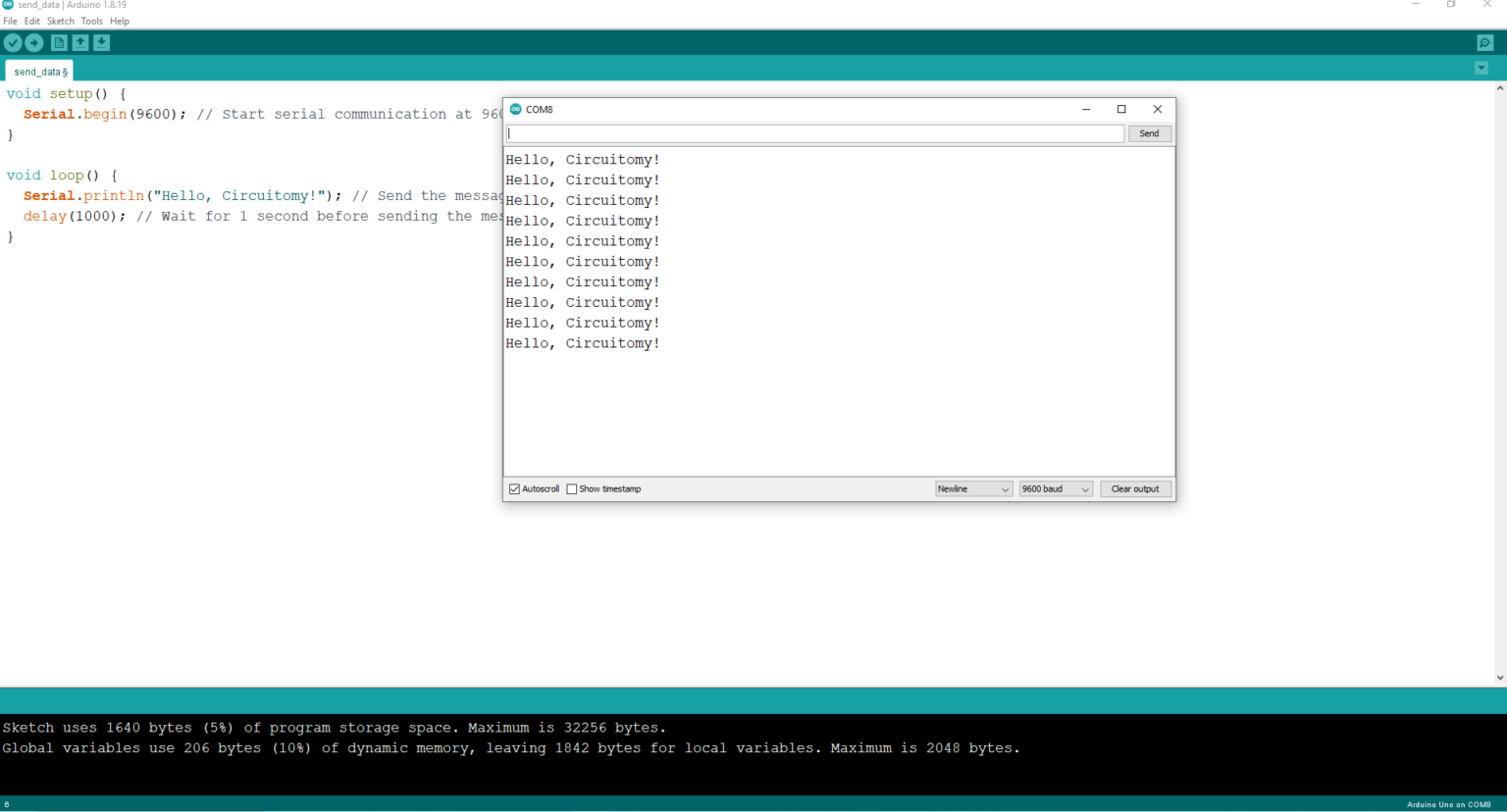1507x812 pixels.
Task: Click the editor scrollbar down arrow
Action: point(1500,677)
